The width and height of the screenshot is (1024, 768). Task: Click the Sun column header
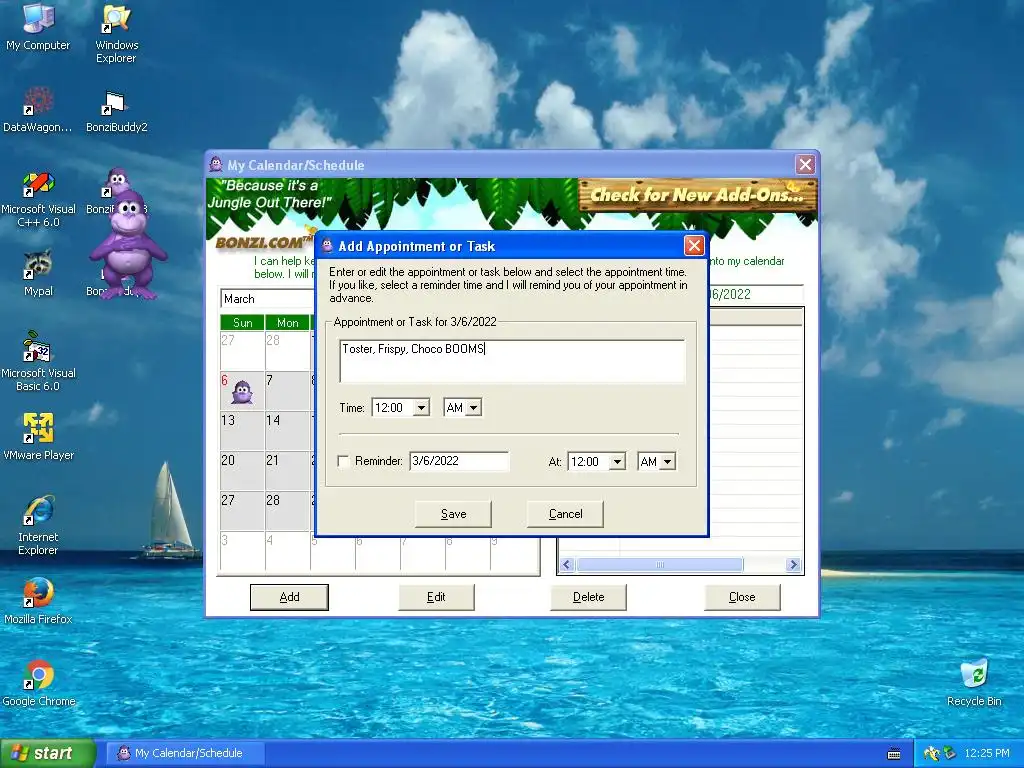click(242, 323)
